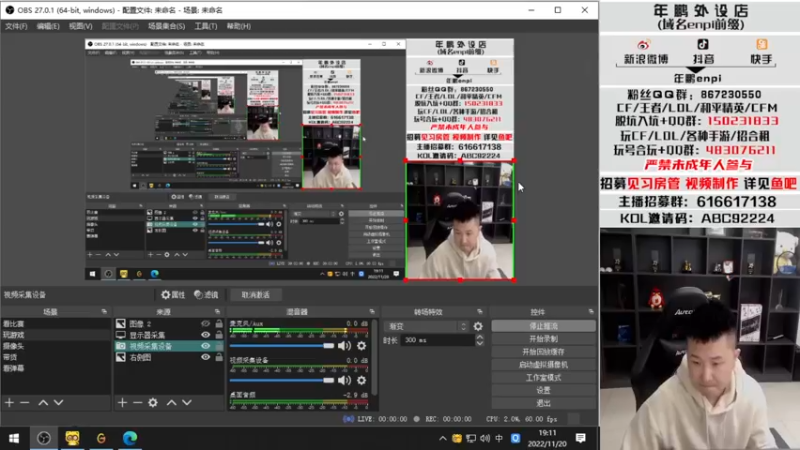Open notification center in system tray
Viewport: 800px width, 450px height.
[x=581, y=438]
